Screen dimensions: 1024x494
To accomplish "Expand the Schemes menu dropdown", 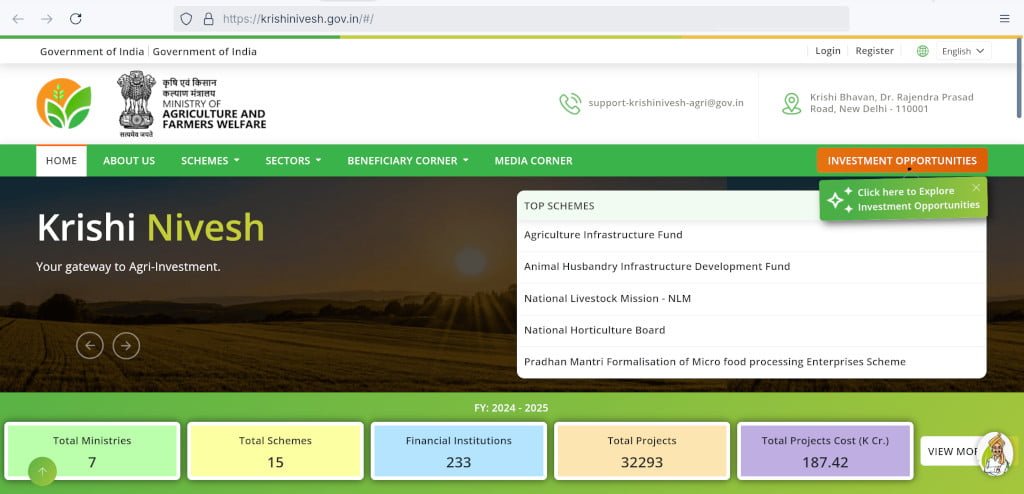I will [210, 161].
